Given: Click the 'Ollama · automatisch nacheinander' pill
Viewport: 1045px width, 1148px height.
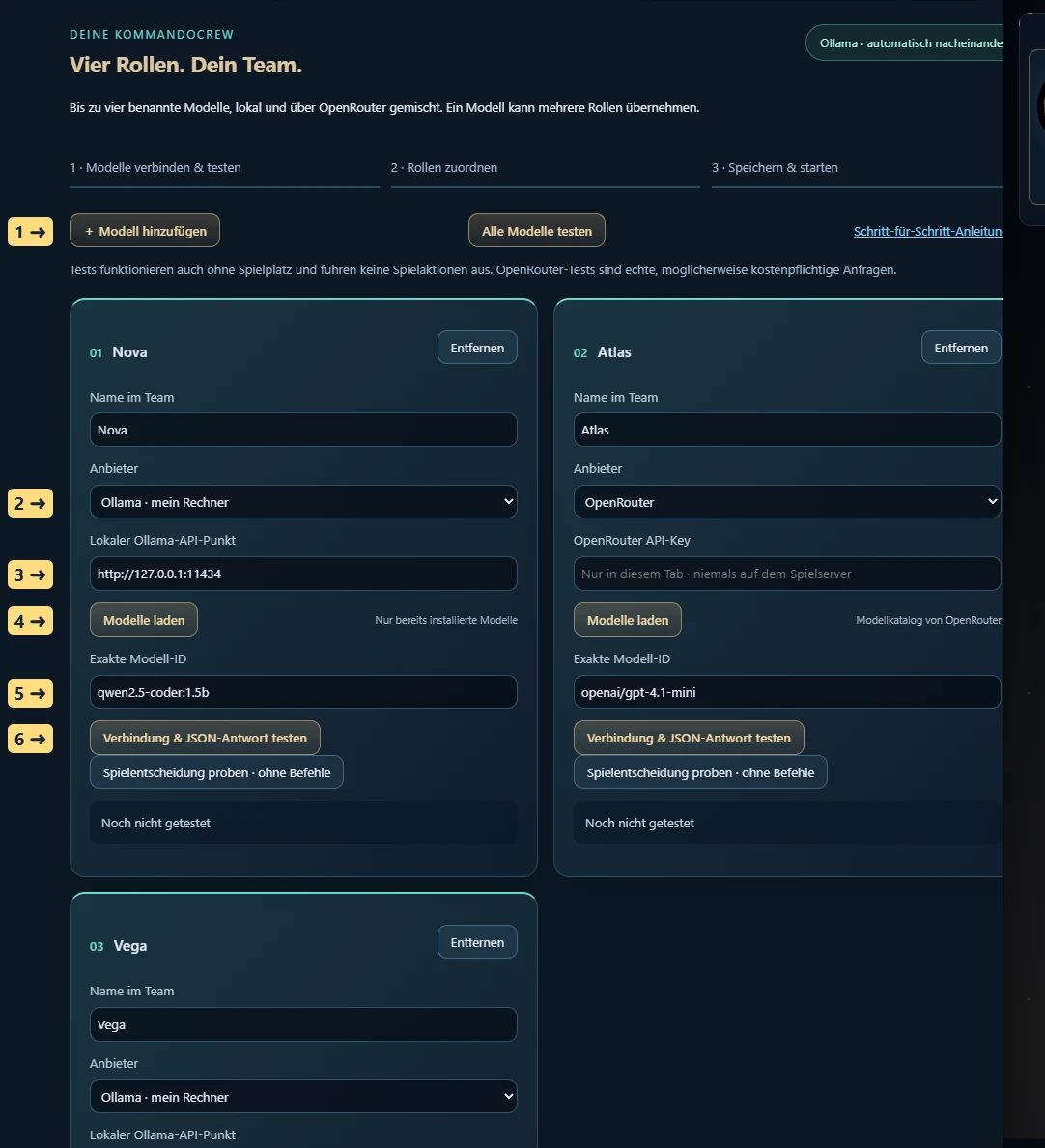Looking at the screenshot, I should pos(904,43).
